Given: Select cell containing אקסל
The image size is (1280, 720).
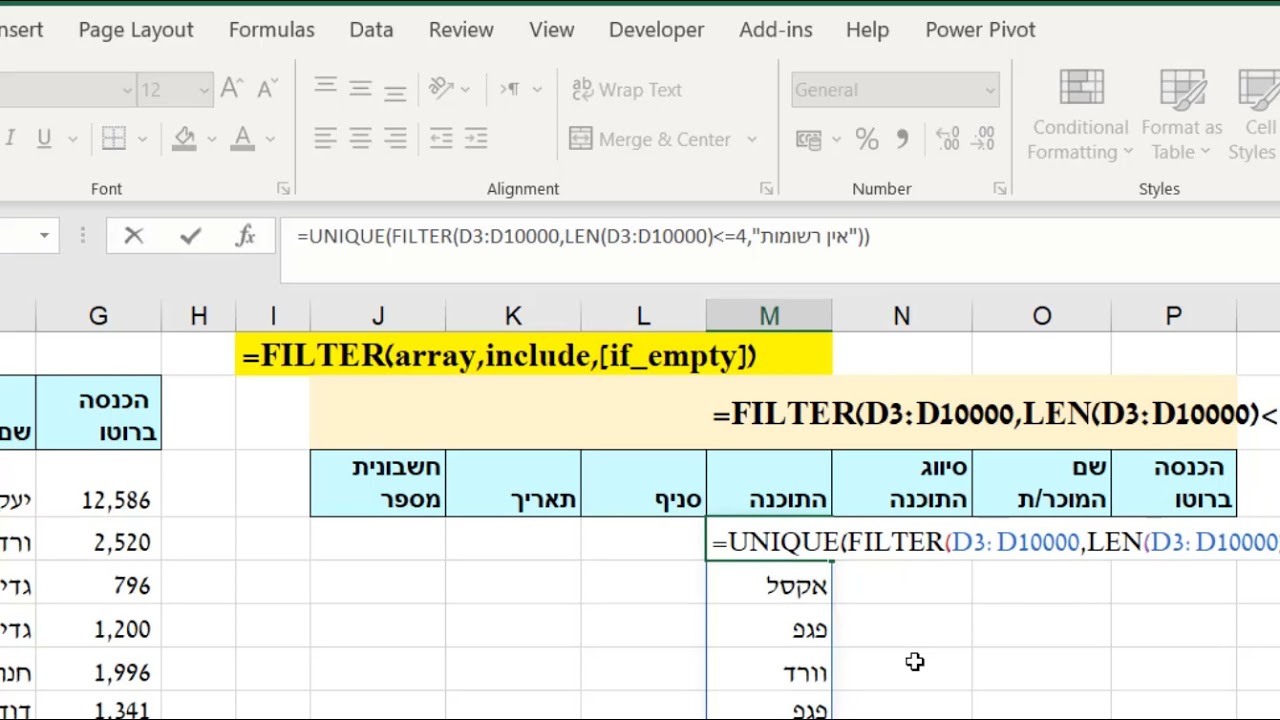Looking at the screenshot, I should [x=768, y=585].
